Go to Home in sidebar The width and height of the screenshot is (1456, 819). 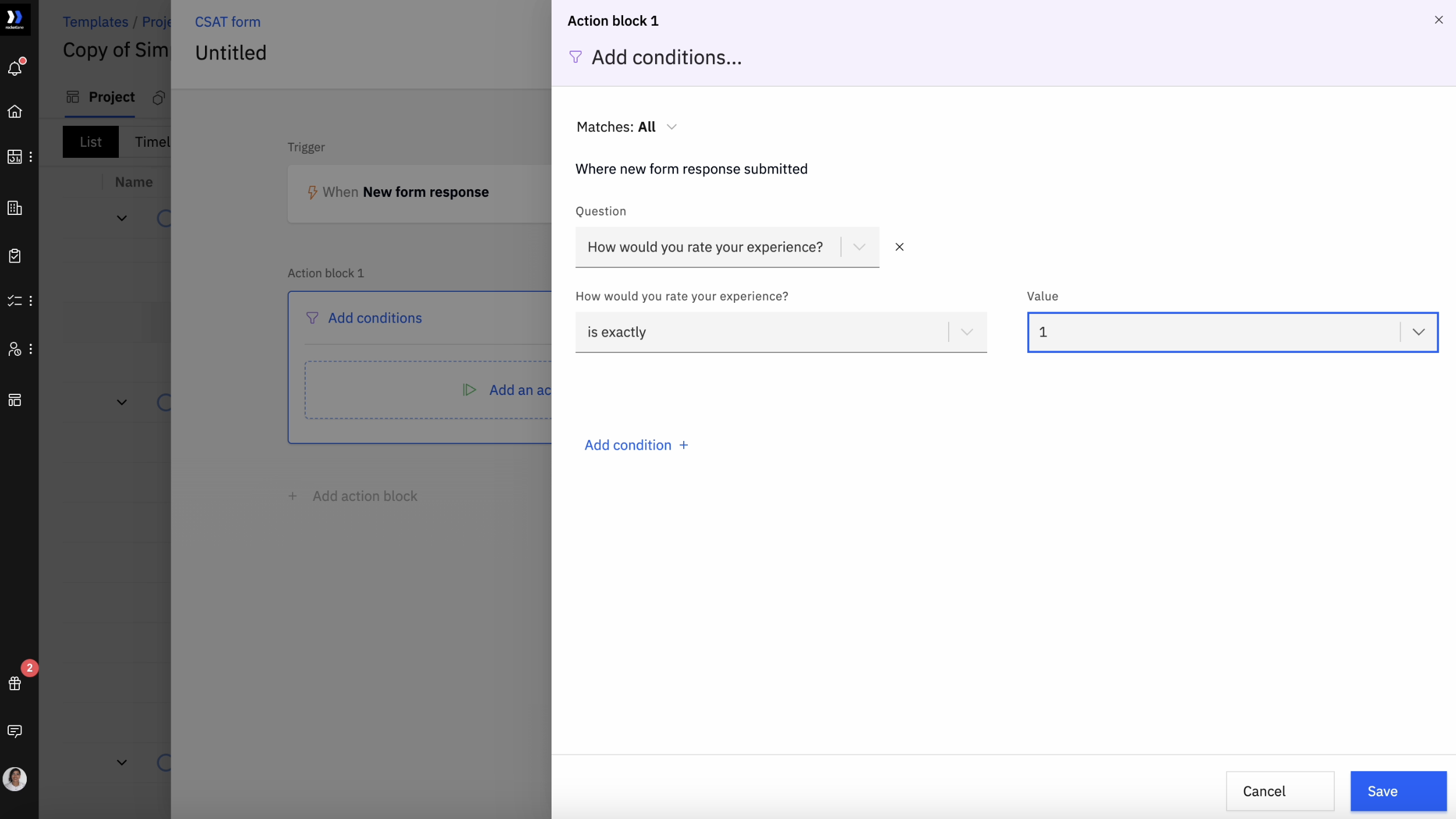click(15, 111)
